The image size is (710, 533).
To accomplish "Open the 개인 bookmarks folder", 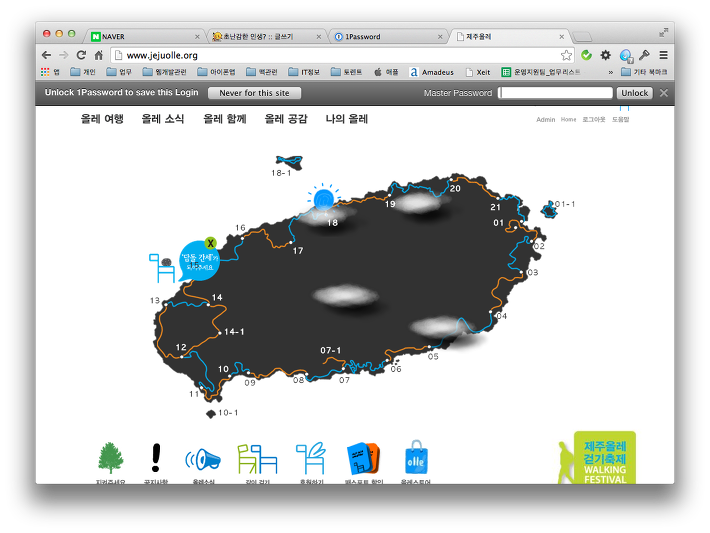I will [x=83, y=72].
